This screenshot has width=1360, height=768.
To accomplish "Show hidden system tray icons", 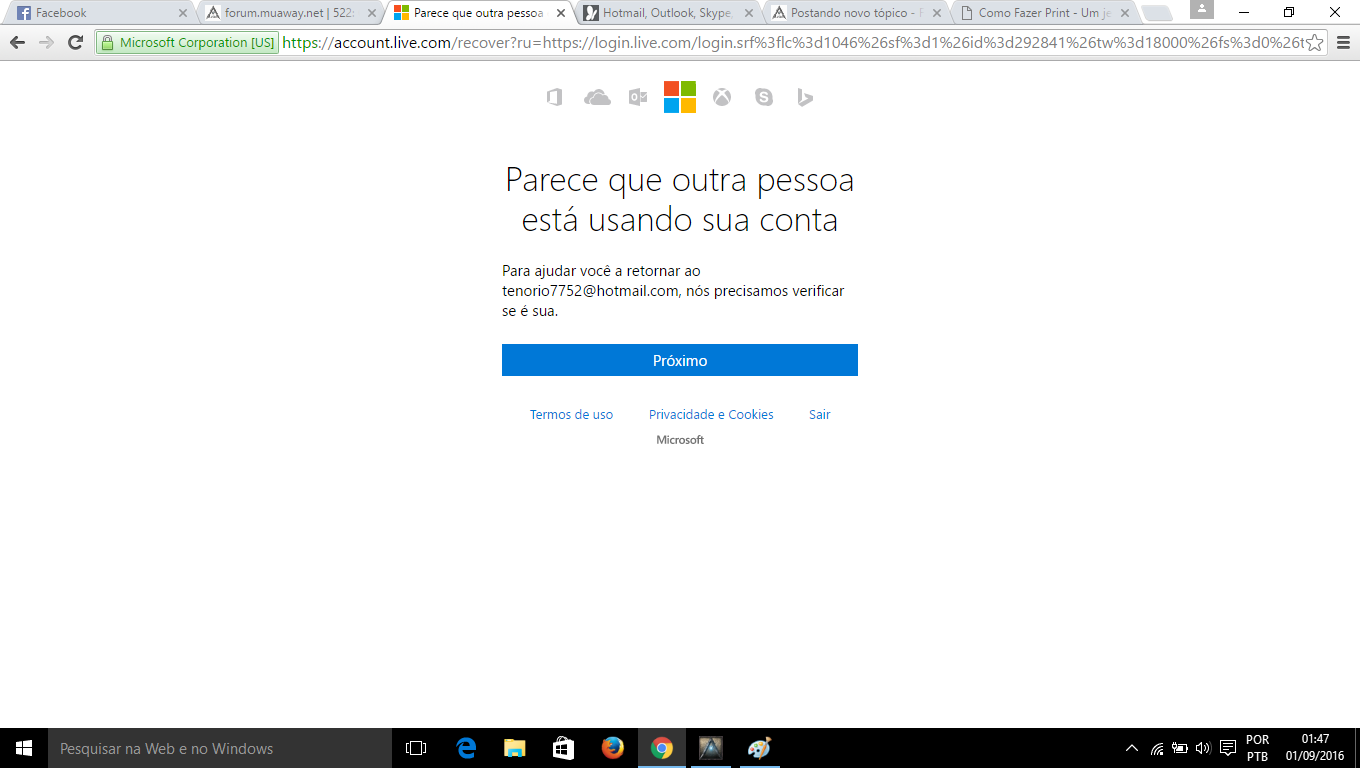I will (x=1132, y=748).
